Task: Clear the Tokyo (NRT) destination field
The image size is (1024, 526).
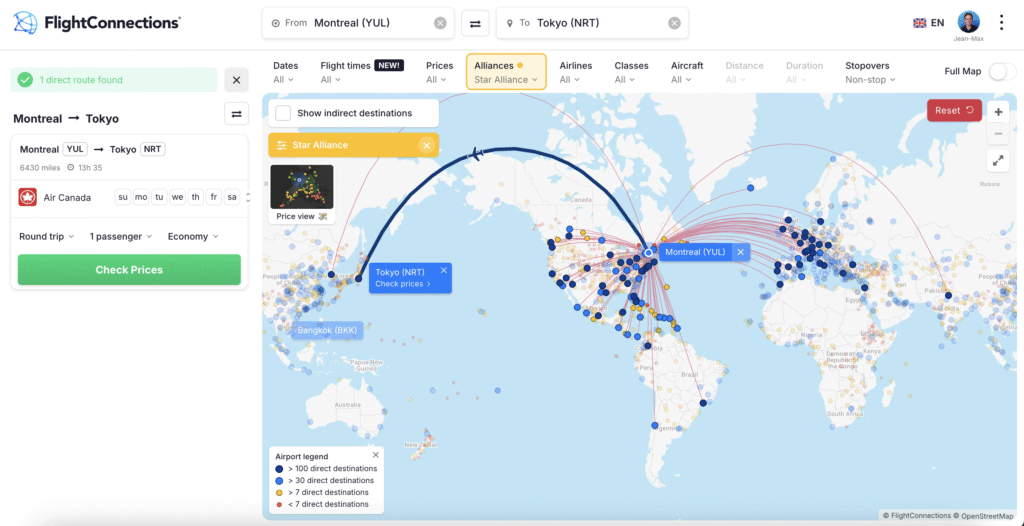Action: pos(674,23)
